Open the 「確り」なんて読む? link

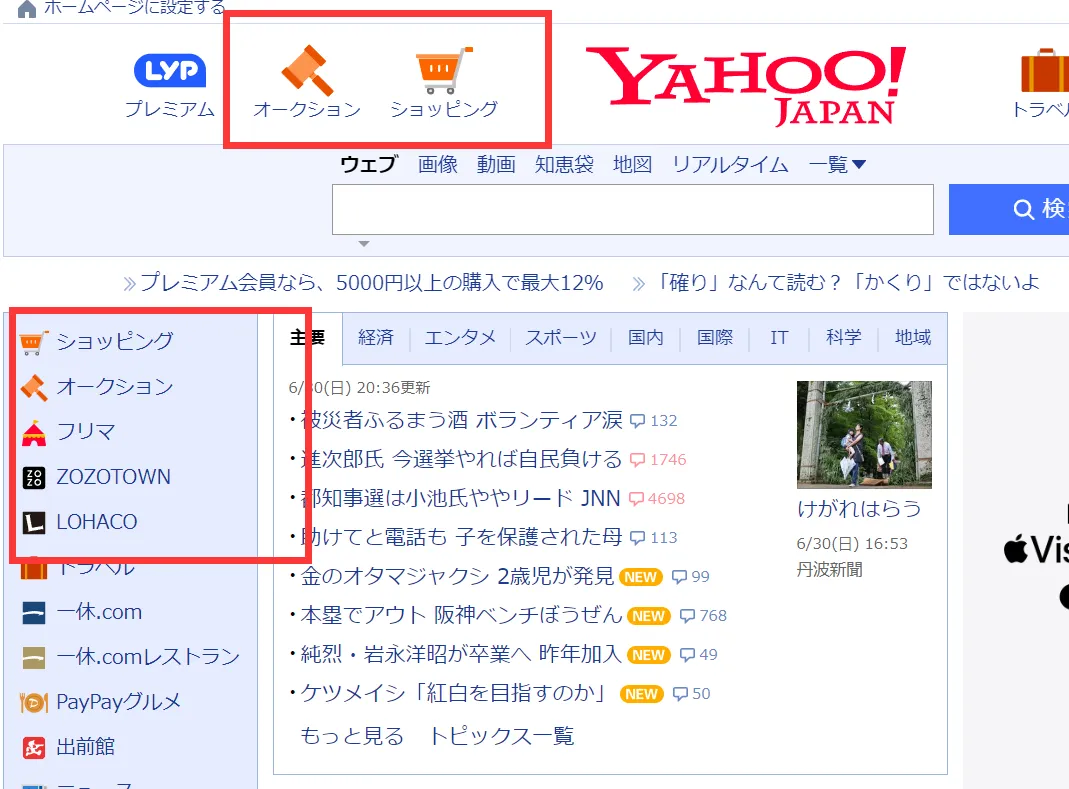pos(846,282)
